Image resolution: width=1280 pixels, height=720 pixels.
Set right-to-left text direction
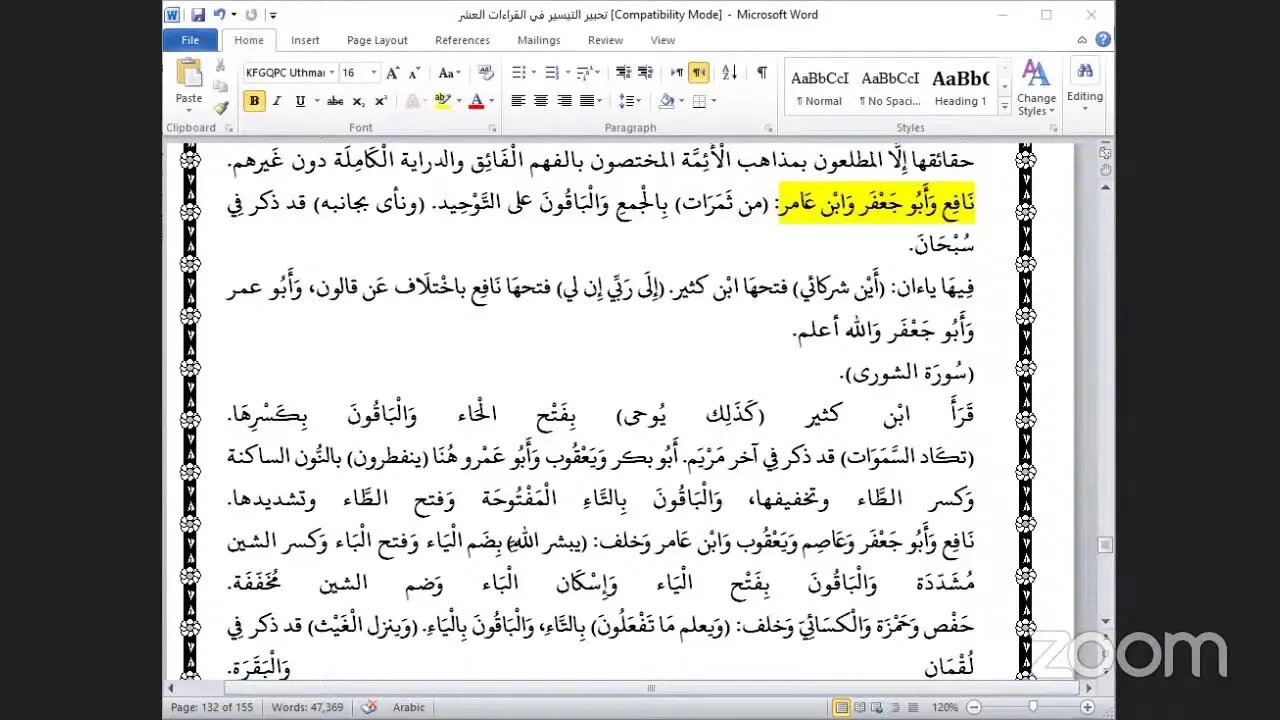(699, 72)
